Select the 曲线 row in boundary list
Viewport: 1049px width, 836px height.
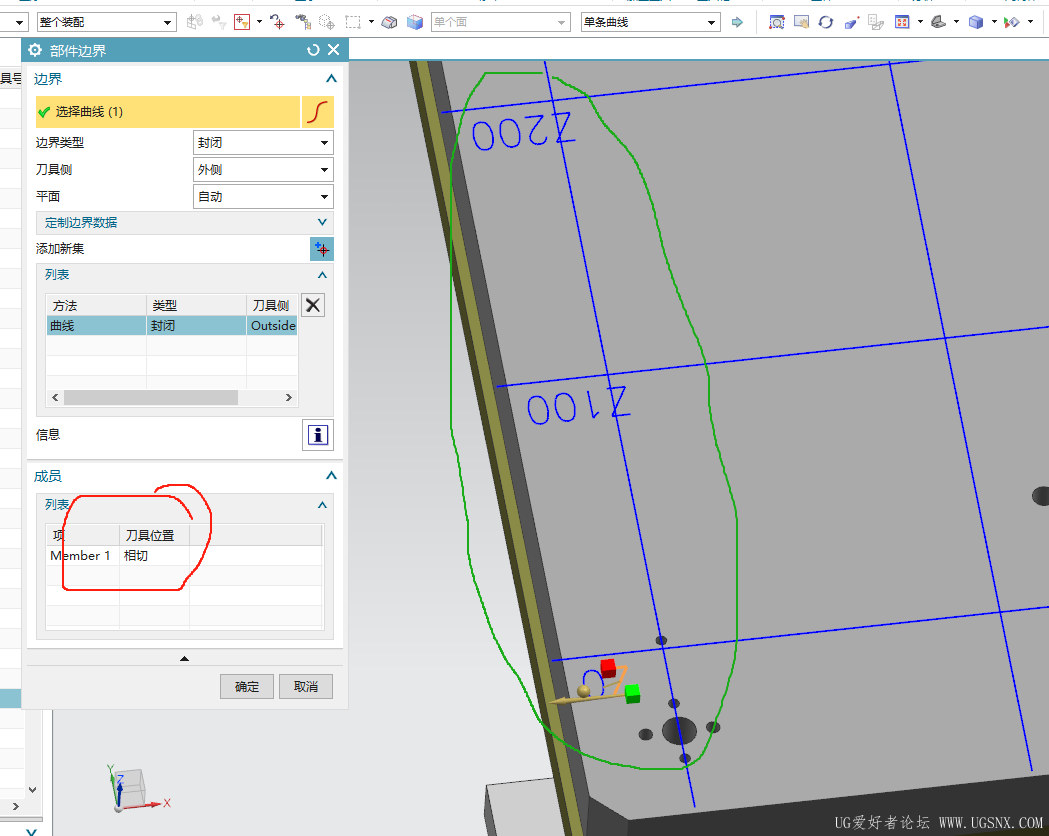pyautogui.click(x=171, y=326)
